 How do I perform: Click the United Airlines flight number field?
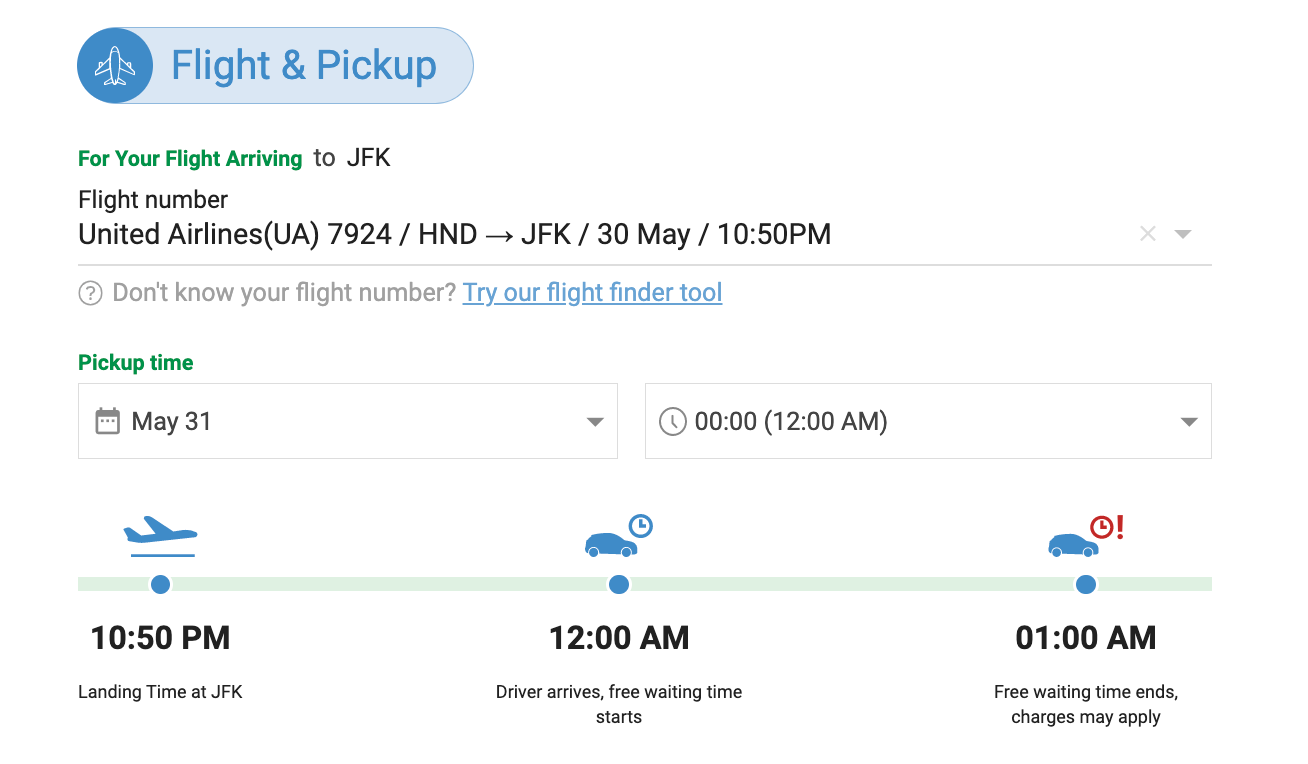pos(645,234)
